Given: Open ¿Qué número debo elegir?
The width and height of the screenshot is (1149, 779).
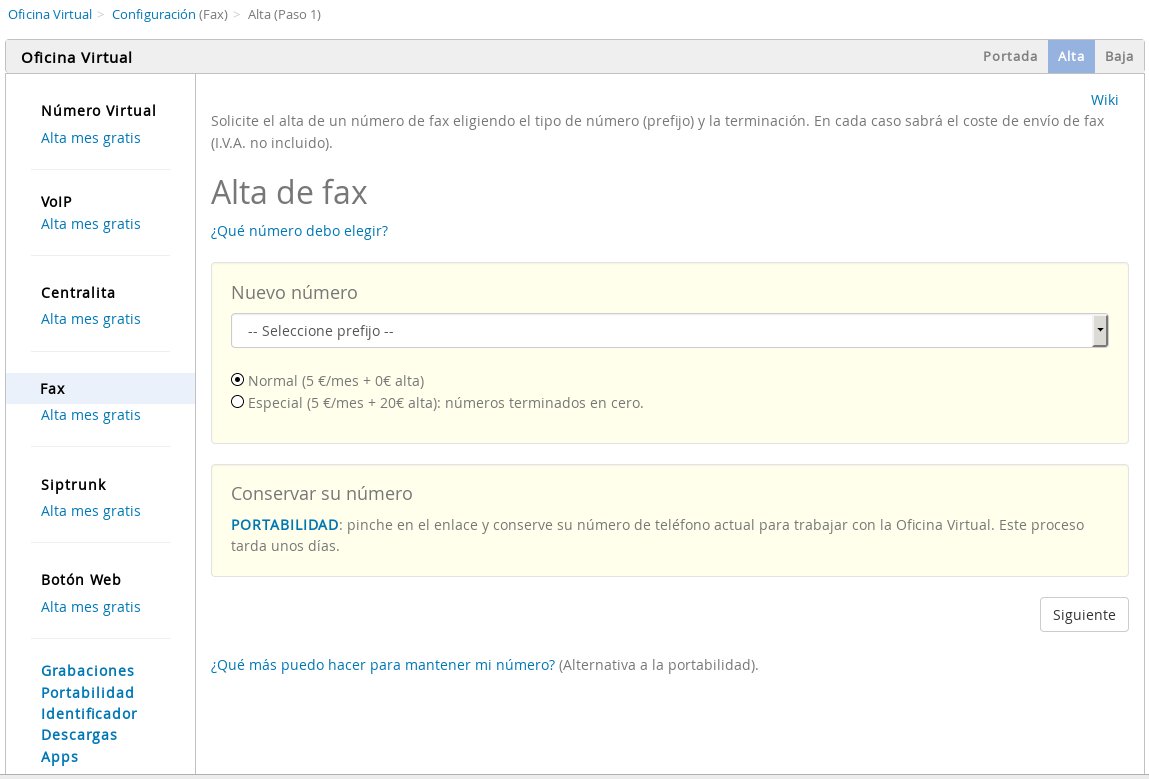Looking at the screenshot, I should click(299, 230).
